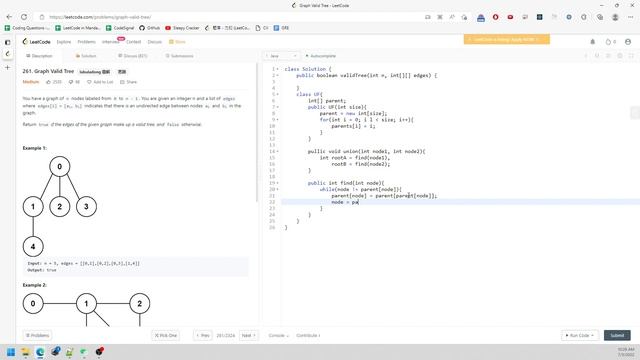Like the problem with thumbs-up

pos(54,82)
